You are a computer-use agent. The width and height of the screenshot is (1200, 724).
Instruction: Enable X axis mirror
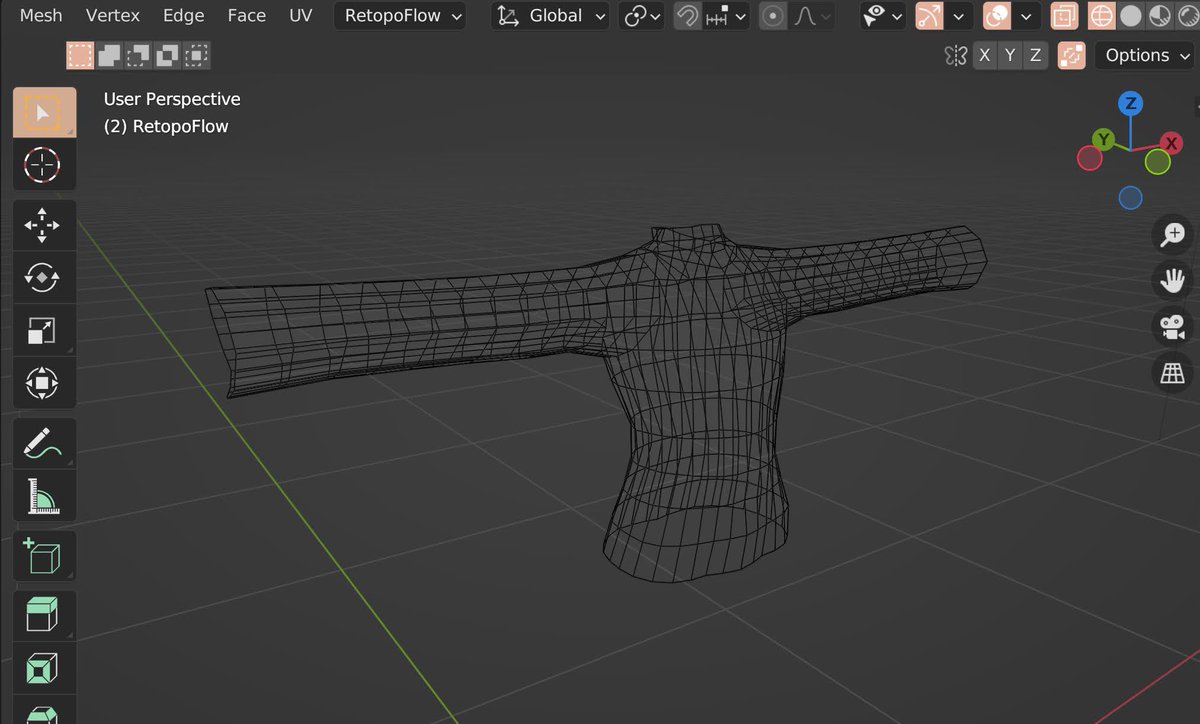984,55
